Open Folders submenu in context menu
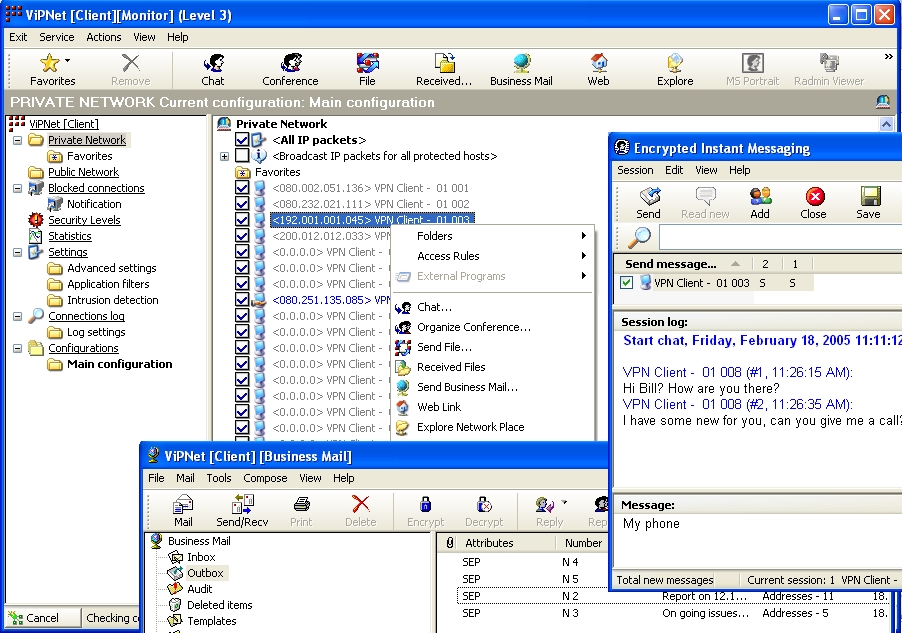Screen dimensions: 902x633 point(492,236)
